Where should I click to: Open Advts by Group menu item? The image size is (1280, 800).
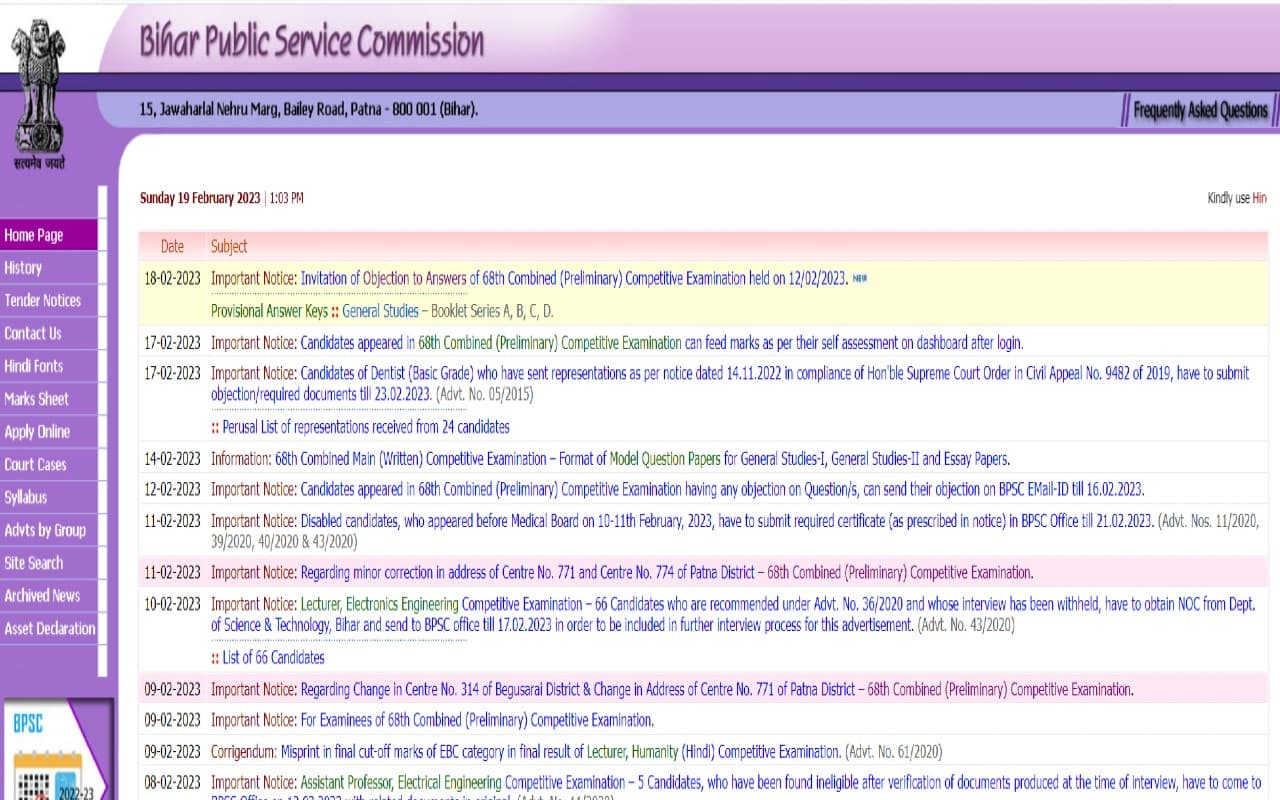click(x=45, y=530)
